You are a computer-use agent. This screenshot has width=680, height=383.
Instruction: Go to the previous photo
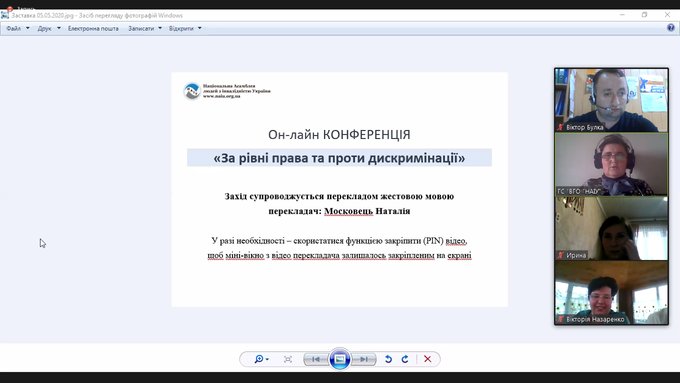point(316,359)
